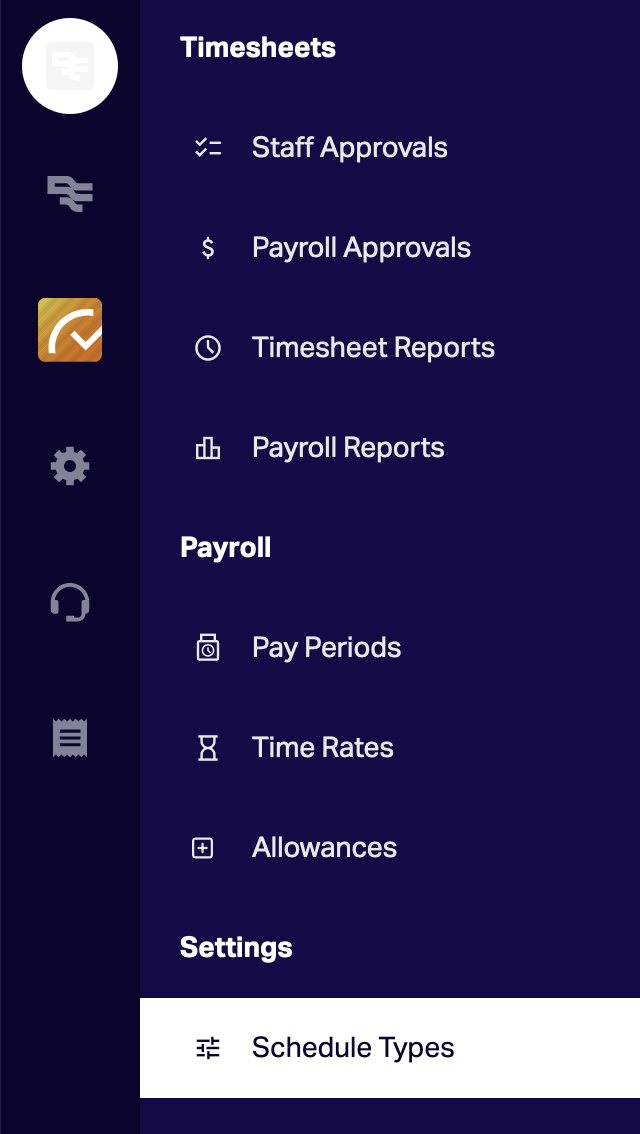Open the receipt billing icon
Viewport: 640px width, 1134px height.
(x=70, y=738)
